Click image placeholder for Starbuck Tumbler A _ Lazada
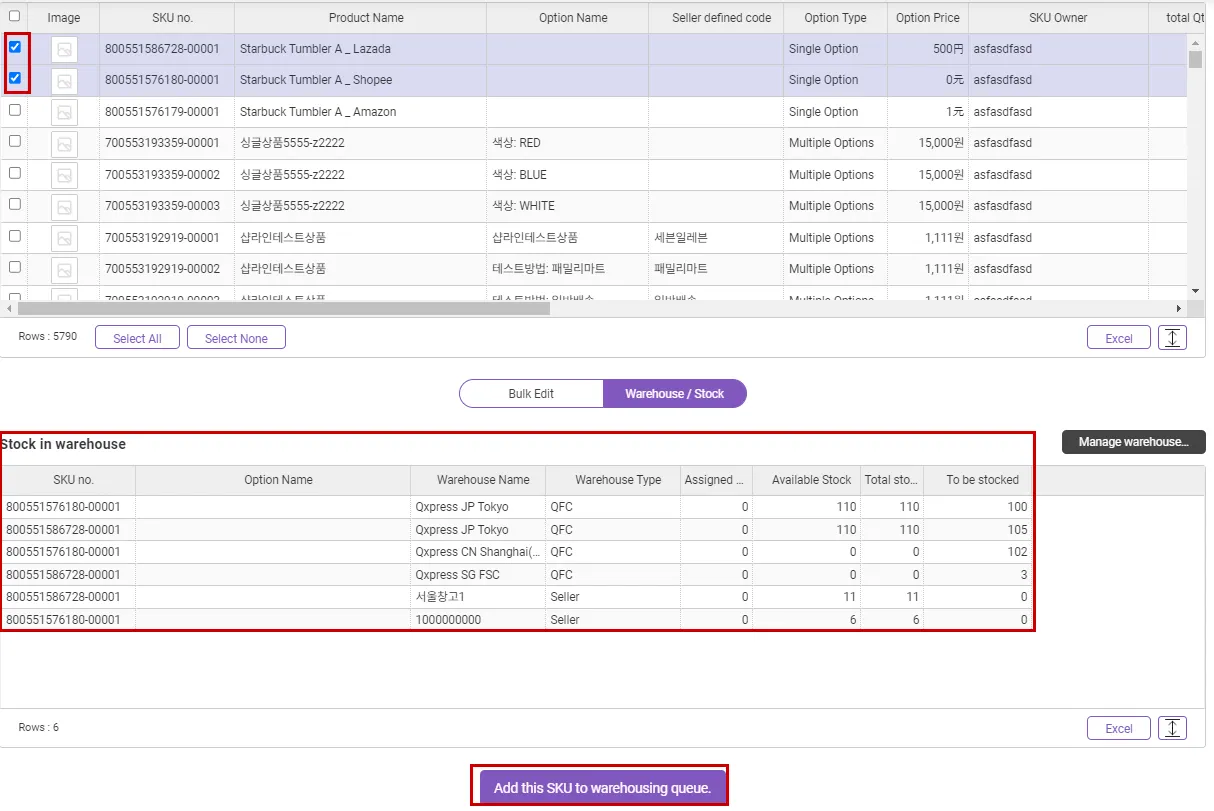The width and height of the screenshot is (1214, 811). coord(64,49)
